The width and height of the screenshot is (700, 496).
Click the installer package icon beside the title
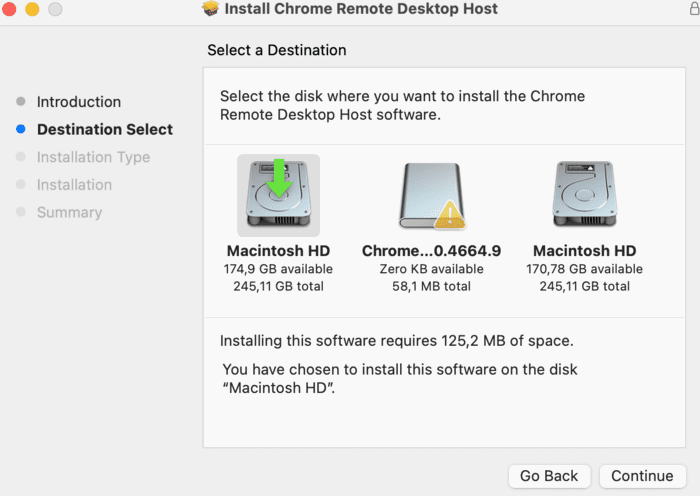211,8
